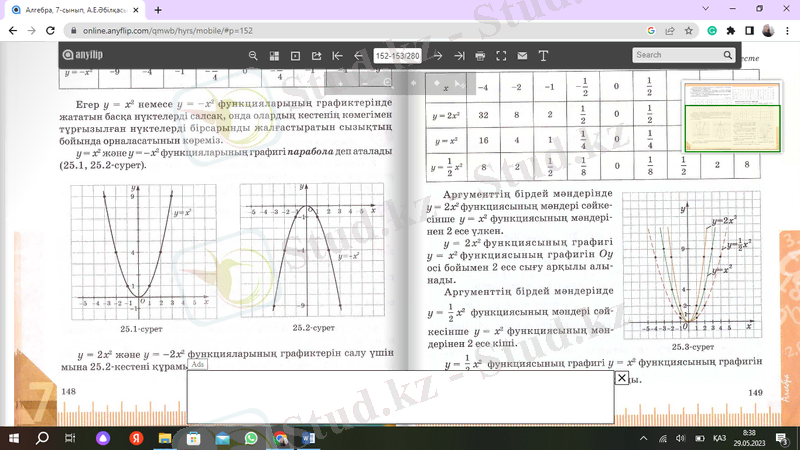Viewport: 800px width, 450px height.
Task: Close the ad banner with X
Action: (x=621, y=378)
